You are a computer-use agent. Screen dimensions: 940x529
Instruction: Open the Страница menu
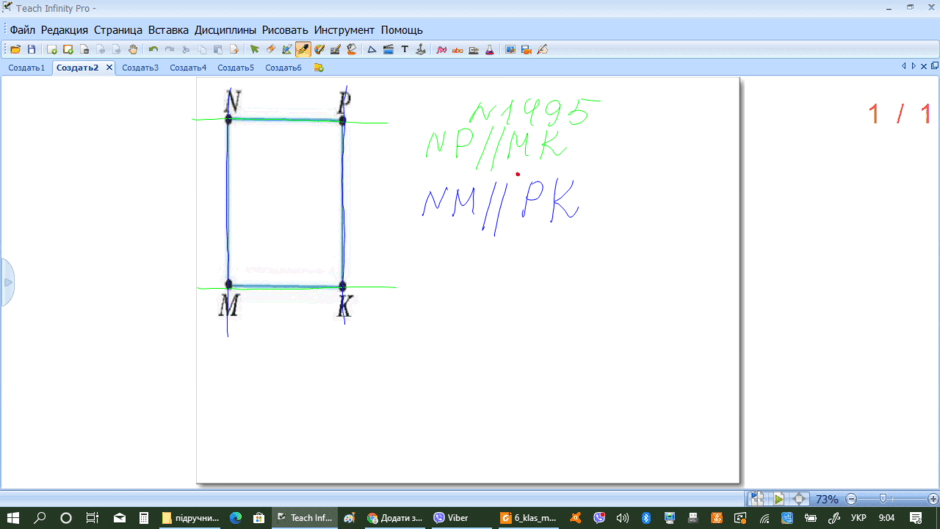118,30
